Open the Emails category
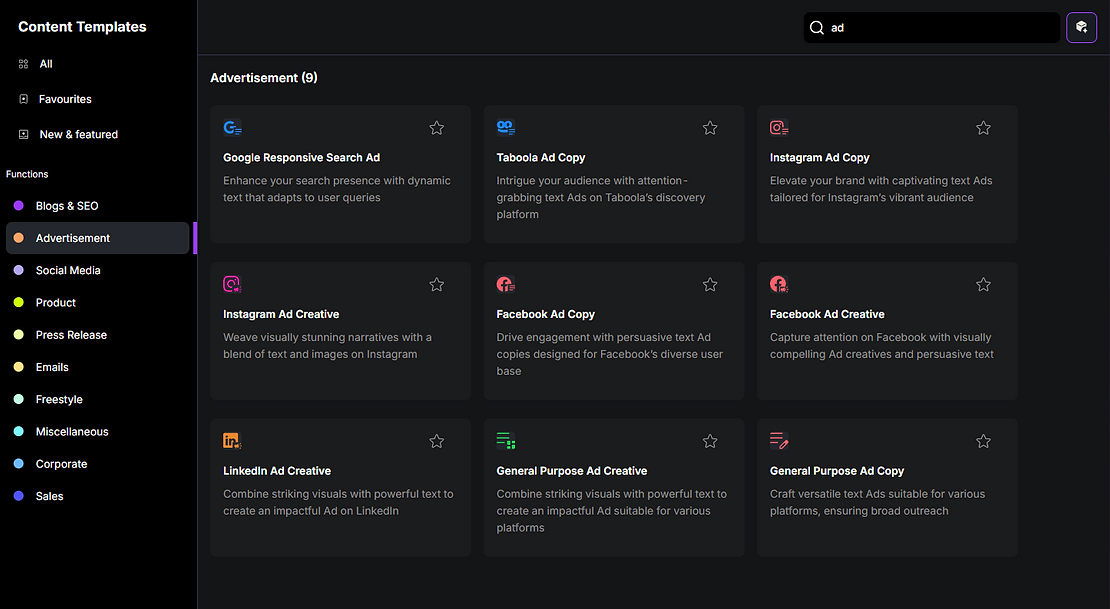Image resolution: width=1110 pixels, height=609 pixels. 98,367
